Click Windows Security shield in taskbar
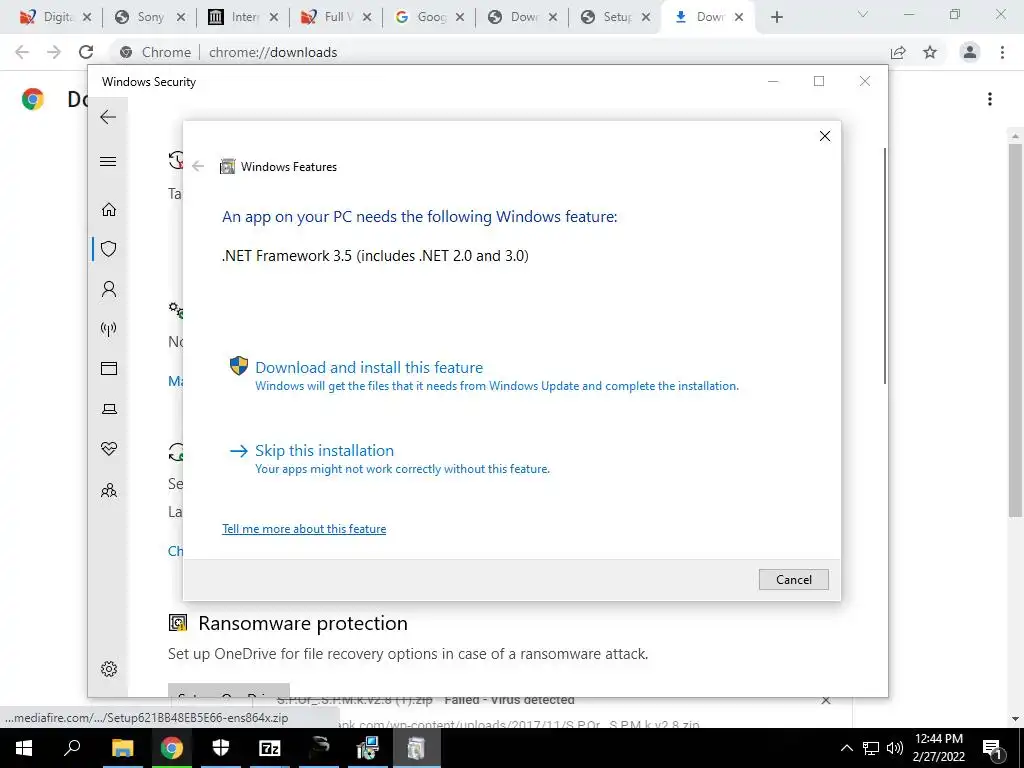Screen dimensions: 1024x768 [x=221, y=748]
